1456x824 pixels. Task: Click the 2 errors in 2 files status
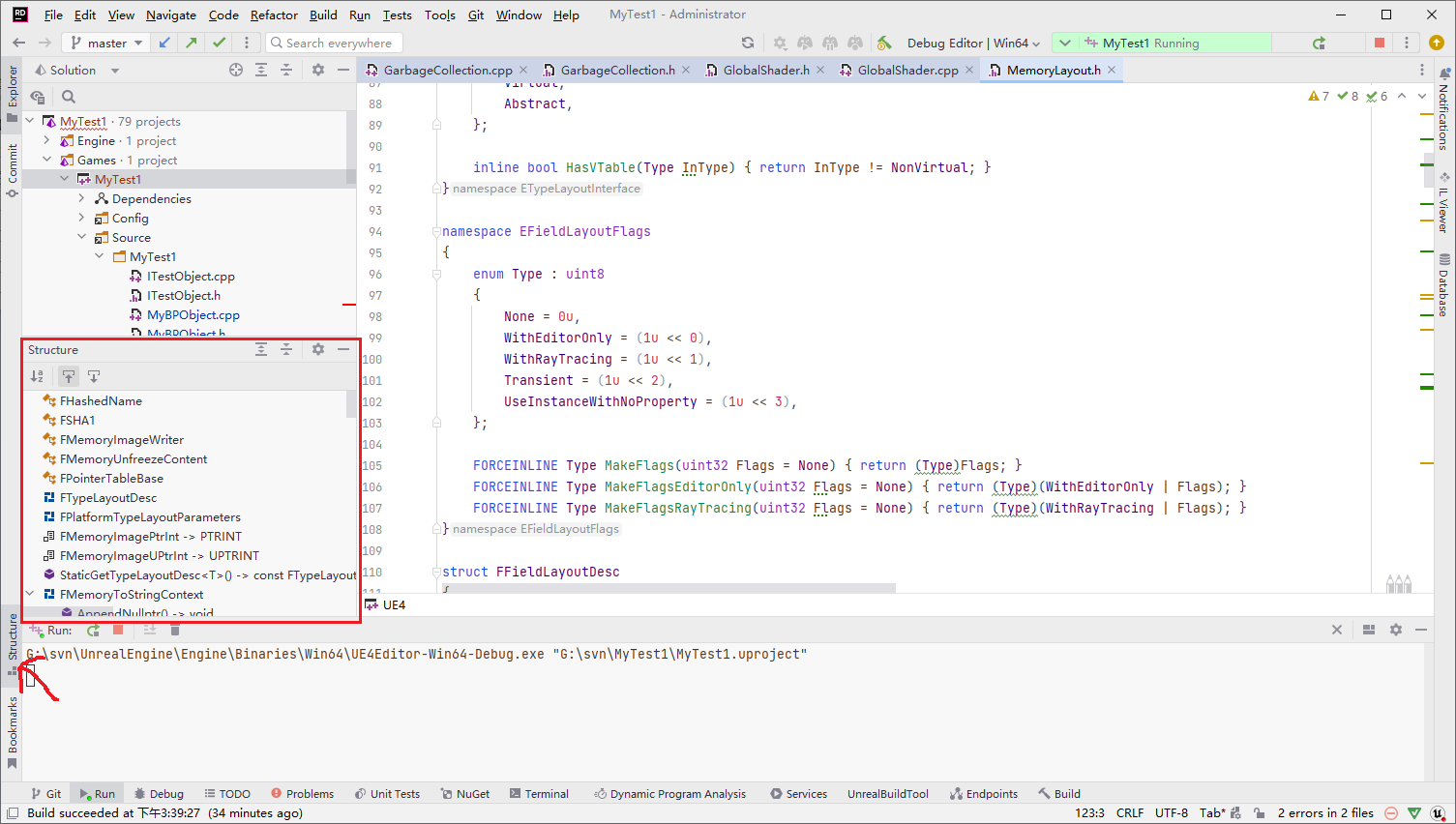tap(1325, 813)
